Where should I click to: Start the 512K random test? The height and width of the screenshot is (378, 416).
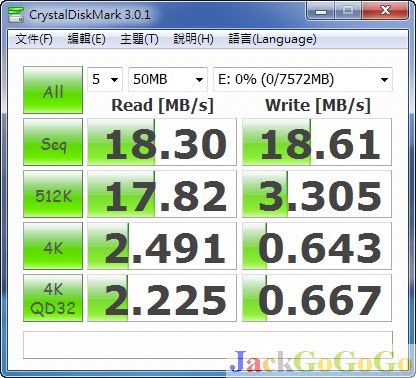click(53, 194)
